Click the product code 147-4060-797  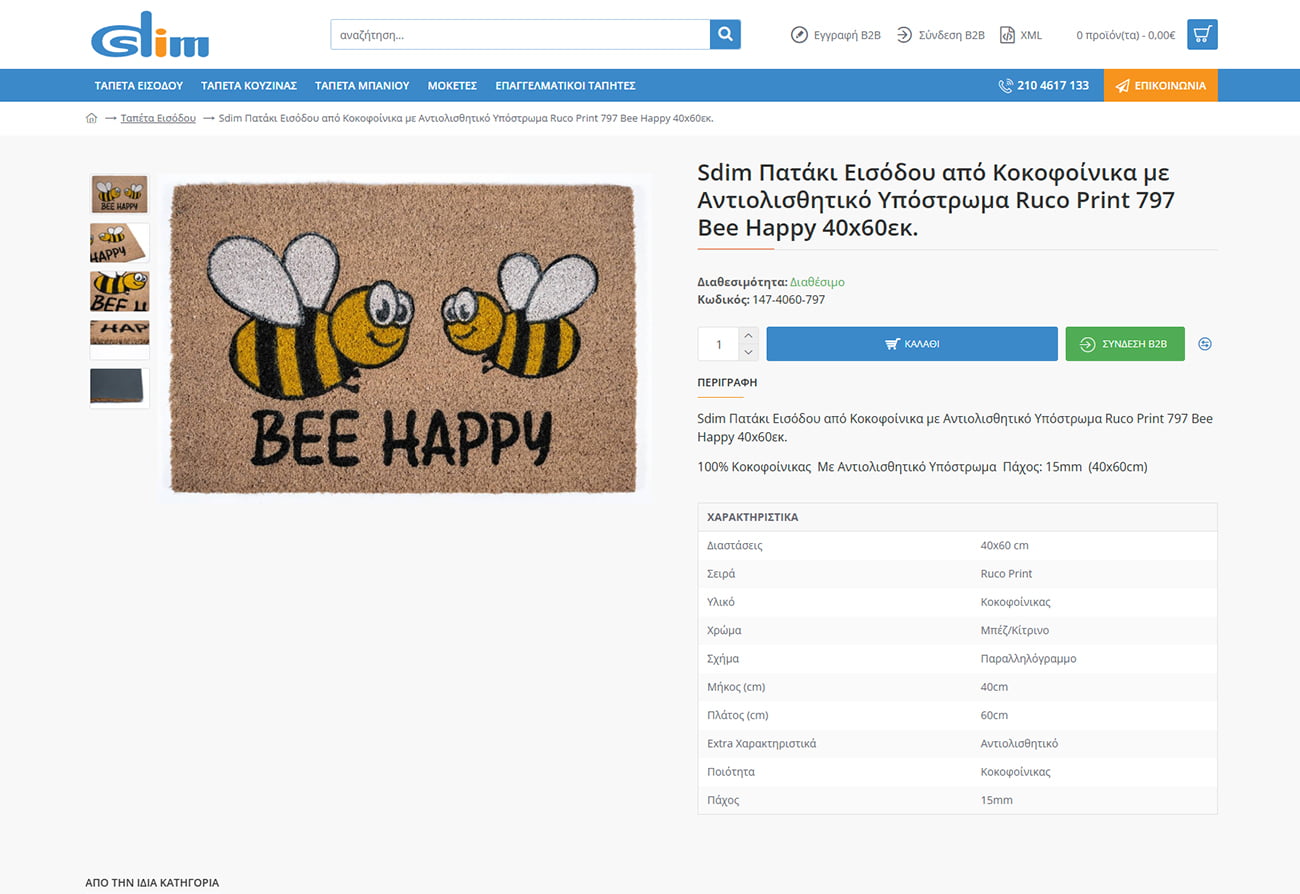tap(788, 300)
